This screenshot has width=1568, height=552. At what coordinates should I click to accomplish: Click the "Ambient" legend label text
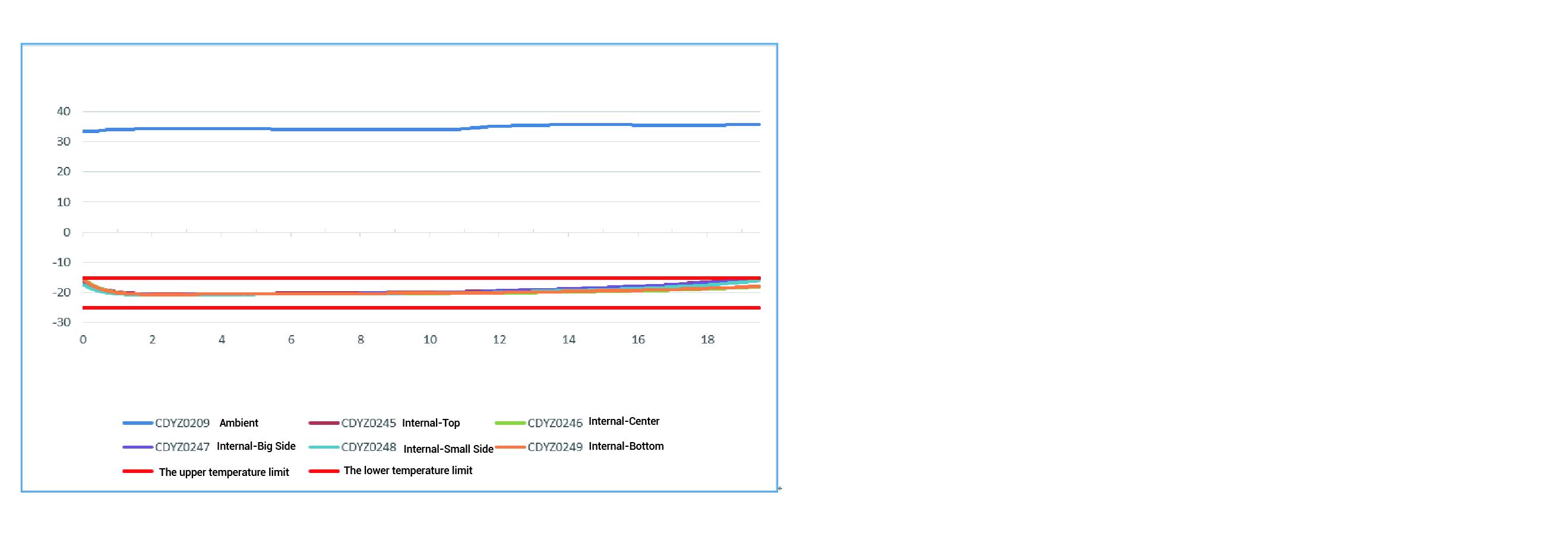239,423
